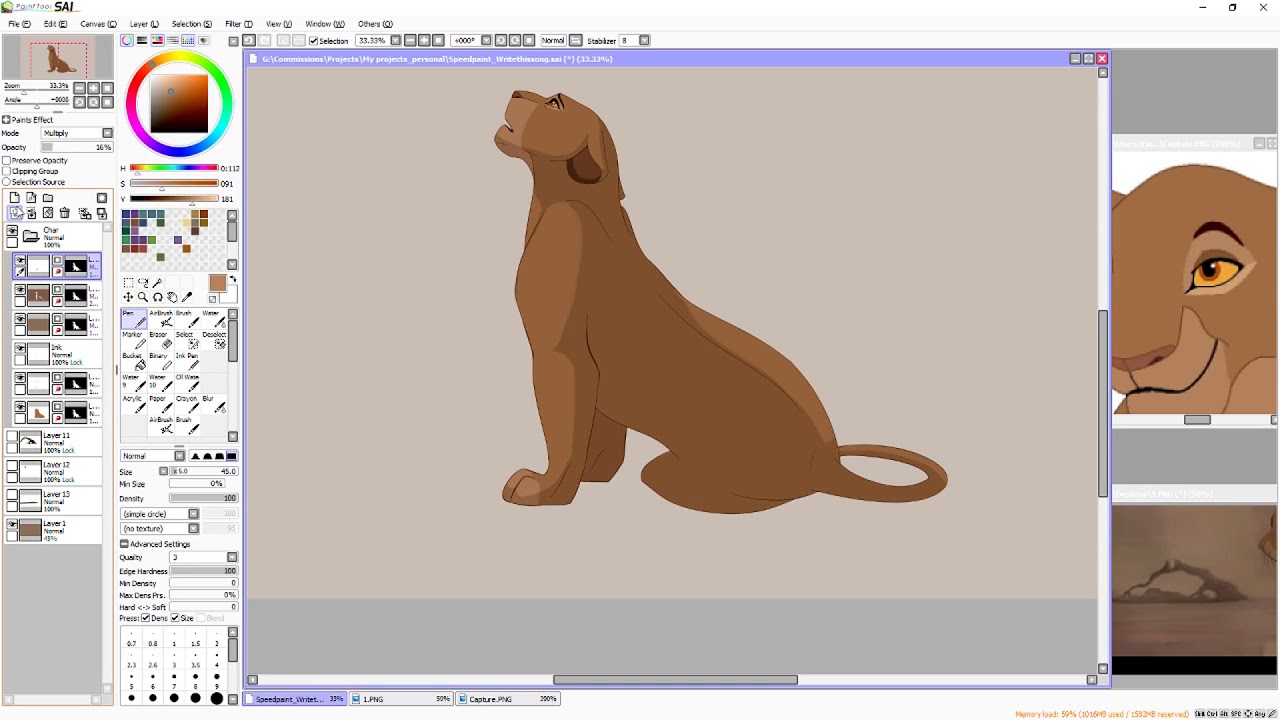Adjust the Hue slider

coord(174,168)
